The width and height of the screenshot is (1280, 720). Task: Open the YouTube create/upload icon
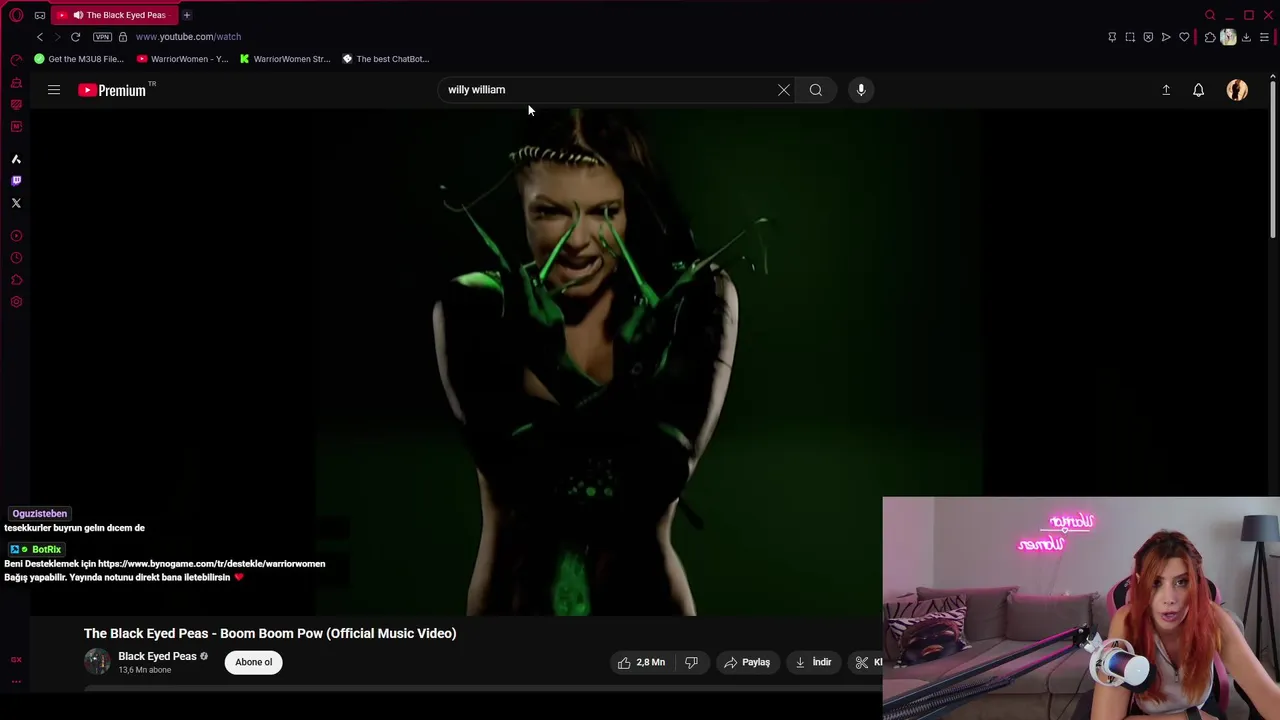pyautogui.click(x=1166, y=90)
